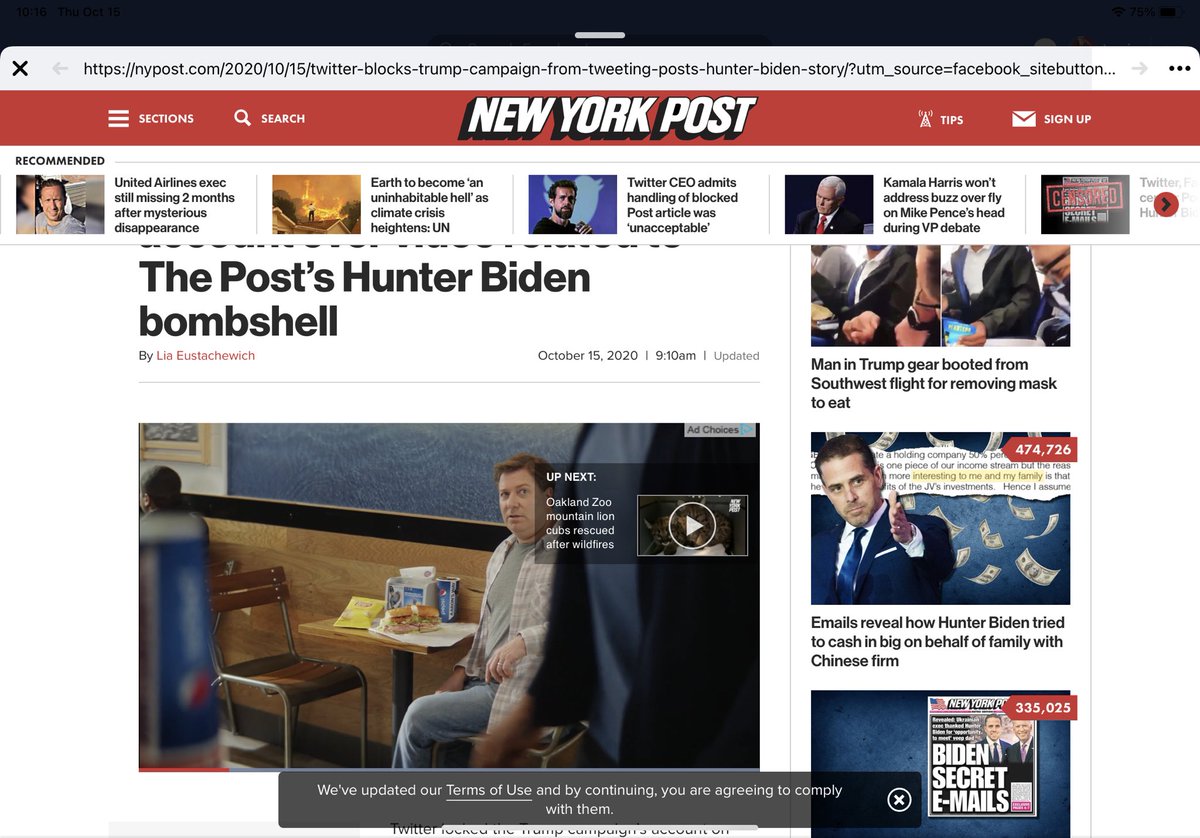The height and width of the screenshot is (838, 1200).
Task: Tap the browser forward arrow
Action: point(1139,69)
